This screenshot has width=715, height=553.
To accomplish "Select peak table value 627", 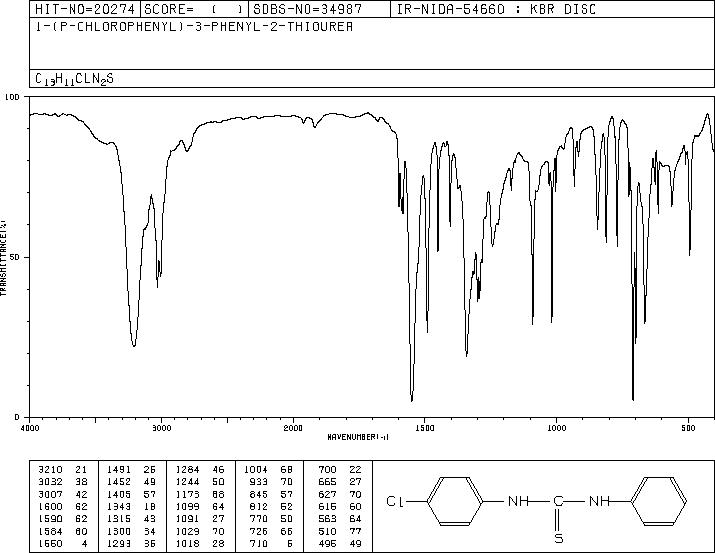I will point(327,494).
